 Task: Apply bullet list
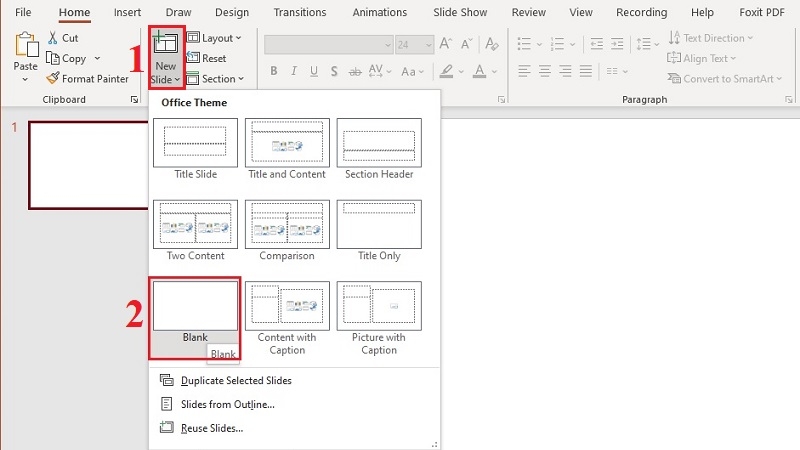point(524,44)
